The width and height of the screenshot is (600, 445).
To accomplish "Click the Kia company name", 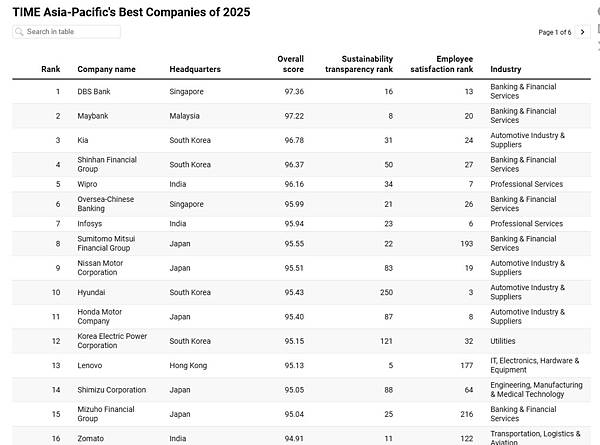I will click(83, 140).
